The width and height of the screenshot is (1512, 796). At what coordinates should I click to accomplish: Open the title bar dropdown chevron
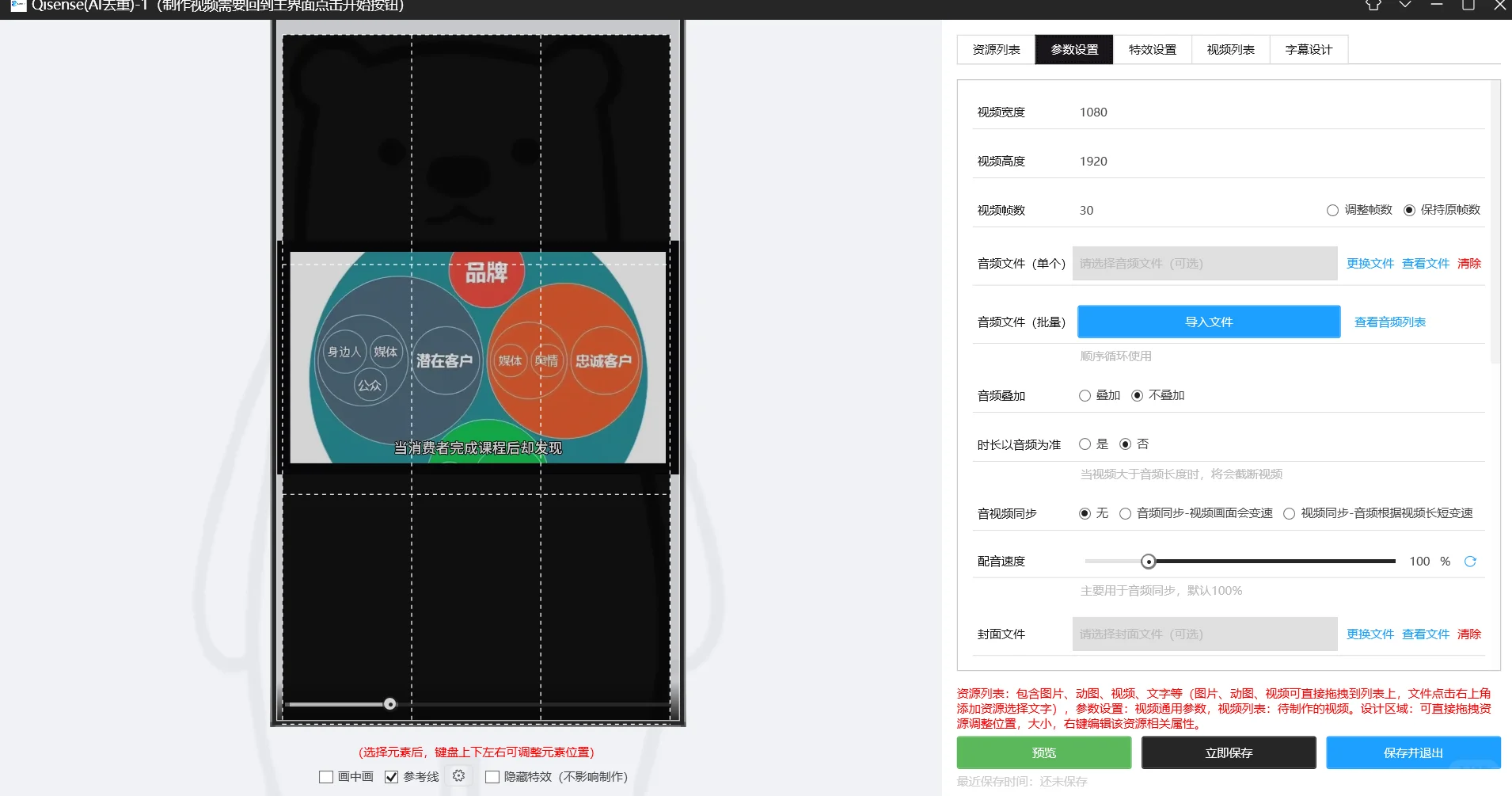point(1404,6)
